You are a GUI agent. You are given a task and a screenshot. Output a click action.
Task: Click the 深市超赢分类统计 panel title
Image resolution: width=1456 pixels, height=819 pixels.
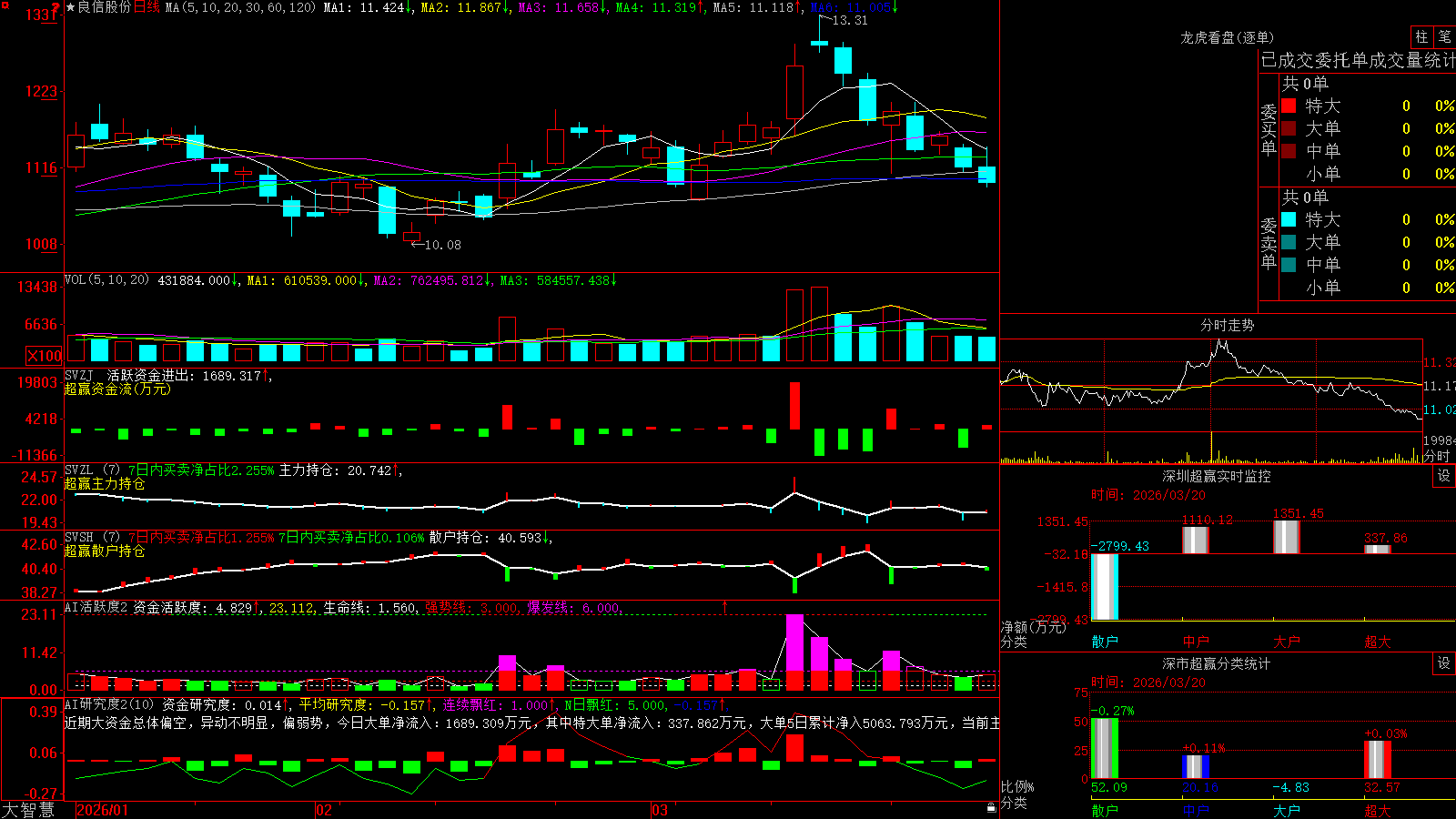click(x=1216, y=664)
